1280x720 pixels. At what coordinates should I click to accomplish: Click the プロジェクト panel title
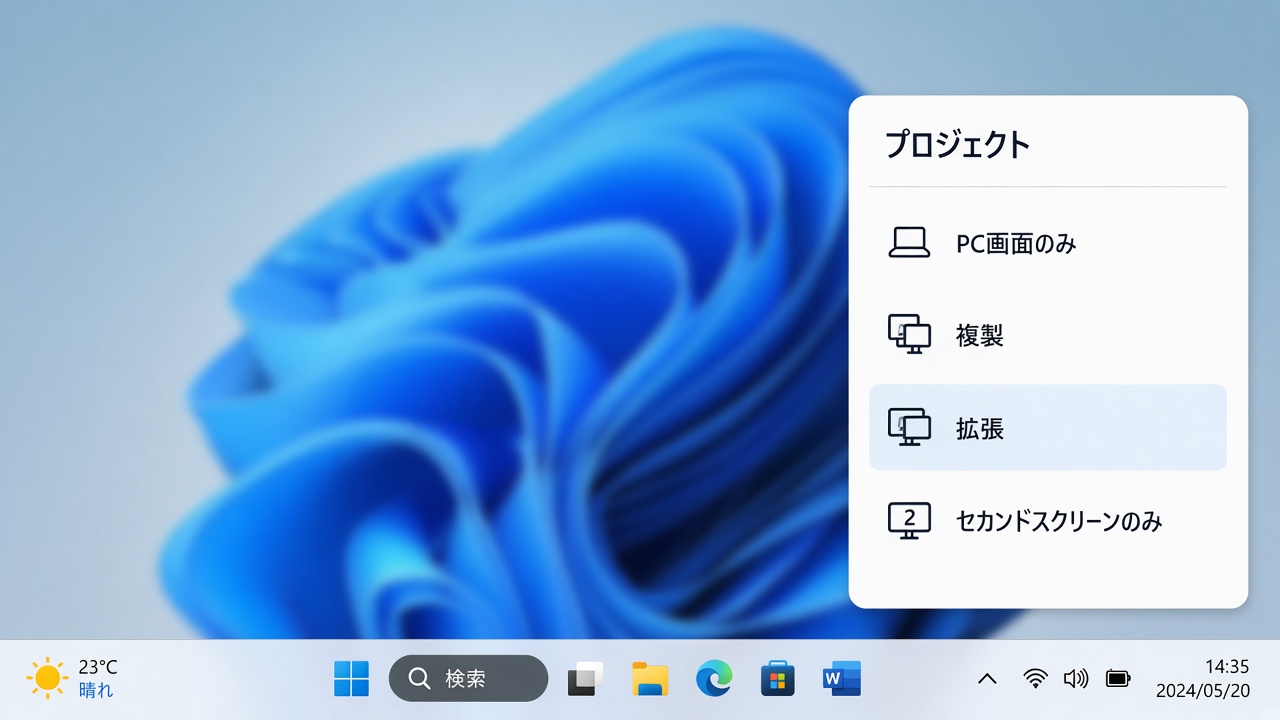click(x=957, y=145)
